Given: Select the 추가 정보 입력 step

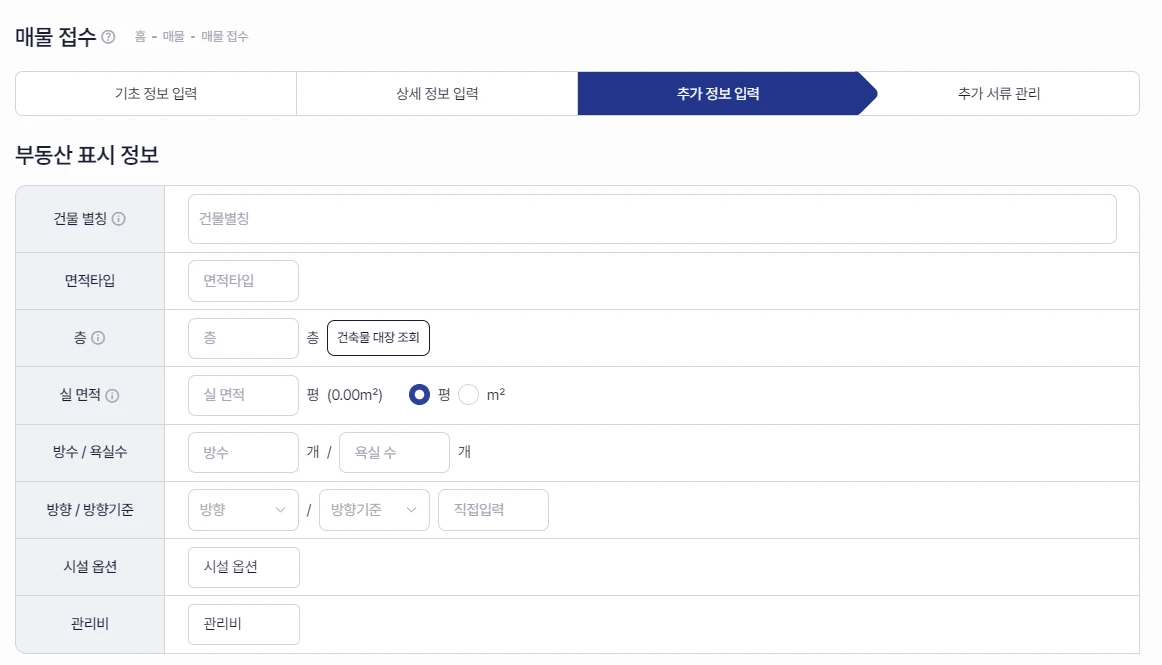Looking at the screenshot, I should (x=718, y=93).
